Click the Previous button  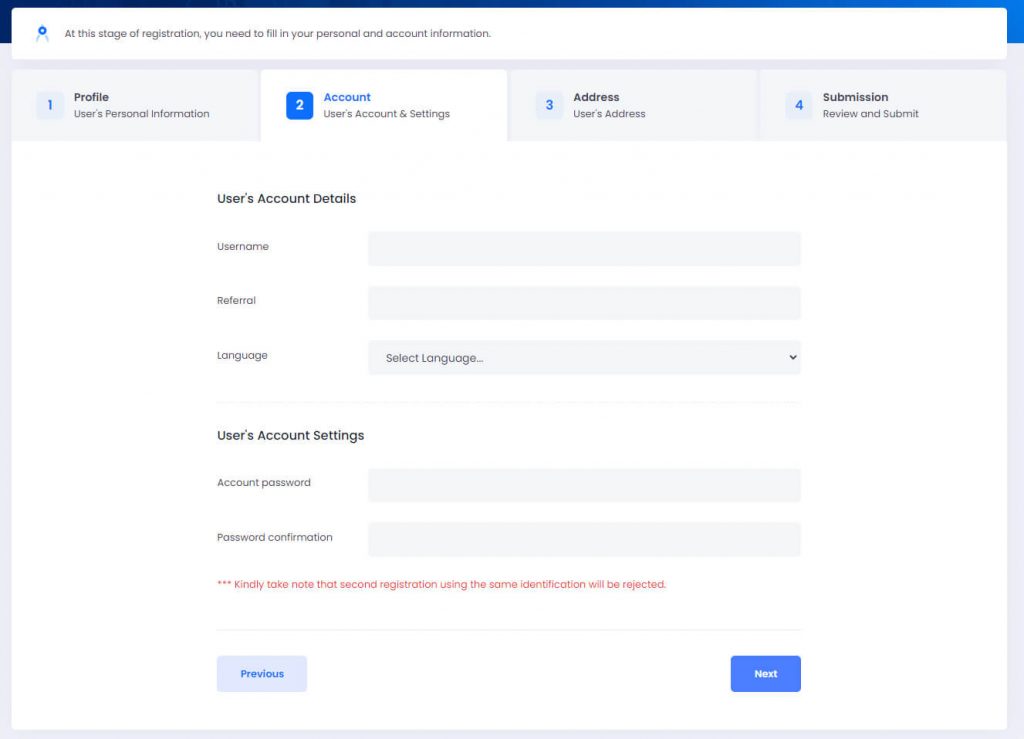(261, 673)
